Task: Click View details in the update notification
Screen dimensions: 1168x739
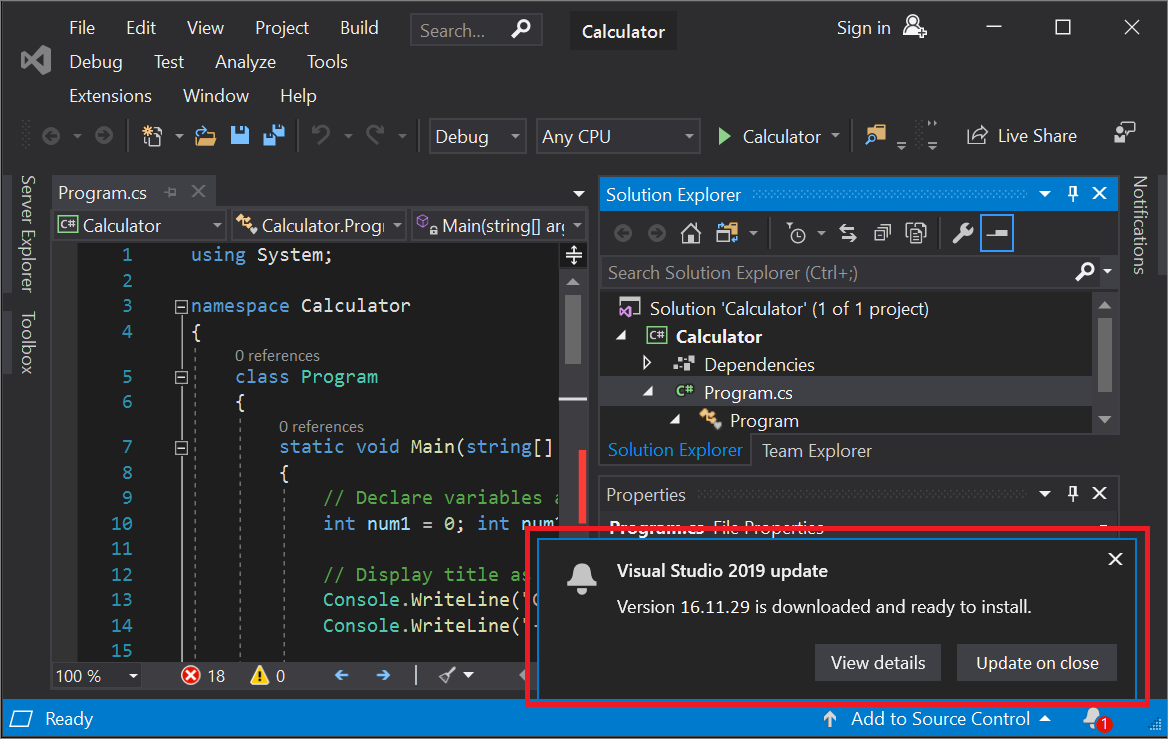Action: tap(877, 662)
